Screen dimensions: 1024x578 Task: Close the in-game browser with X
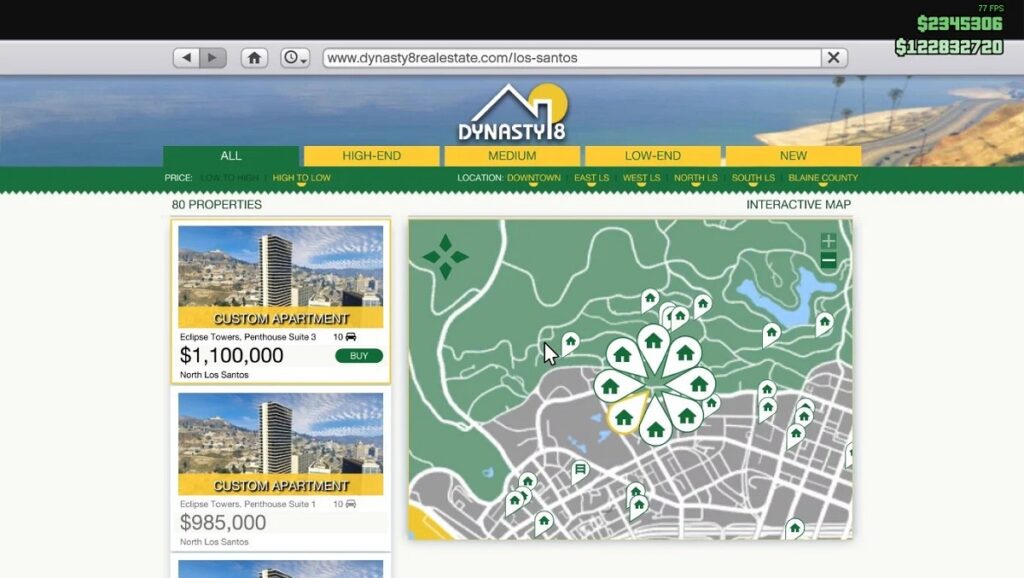click(834, 57)
